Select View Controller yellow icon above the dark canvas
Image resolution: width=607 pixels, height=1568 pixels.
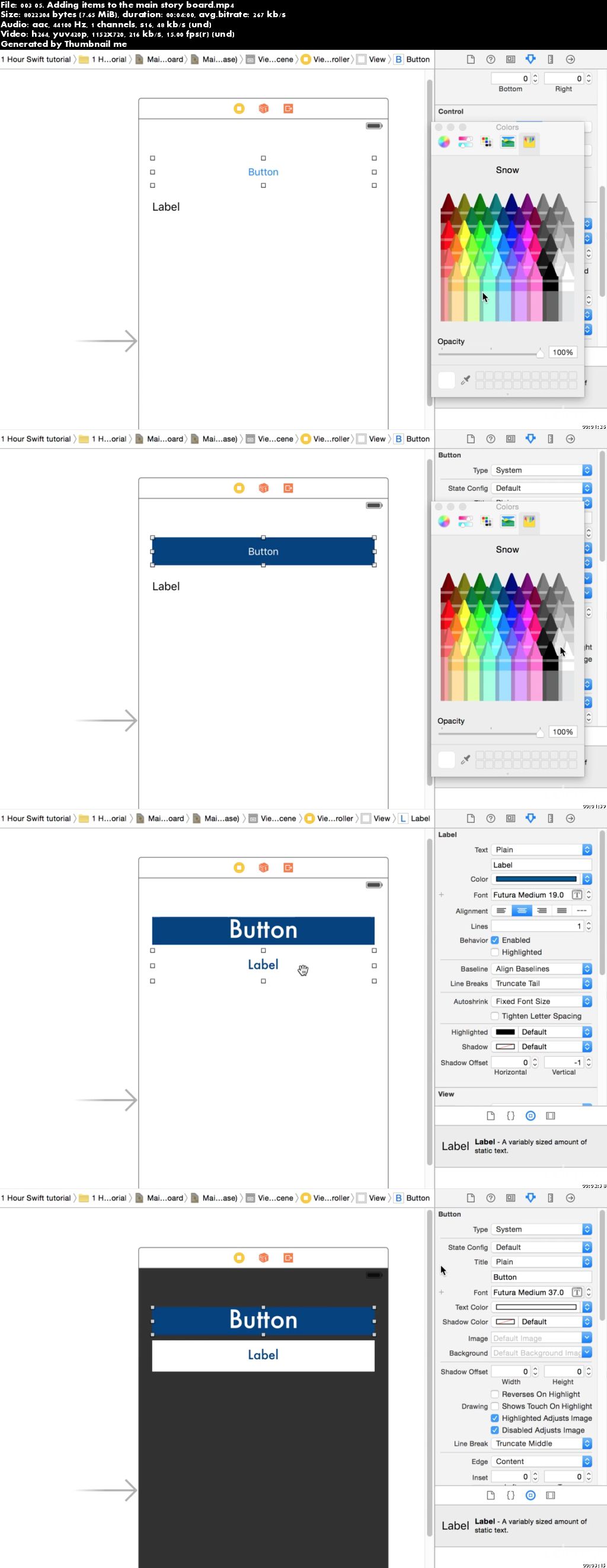pyautogui.click(x=239, y=1257)
